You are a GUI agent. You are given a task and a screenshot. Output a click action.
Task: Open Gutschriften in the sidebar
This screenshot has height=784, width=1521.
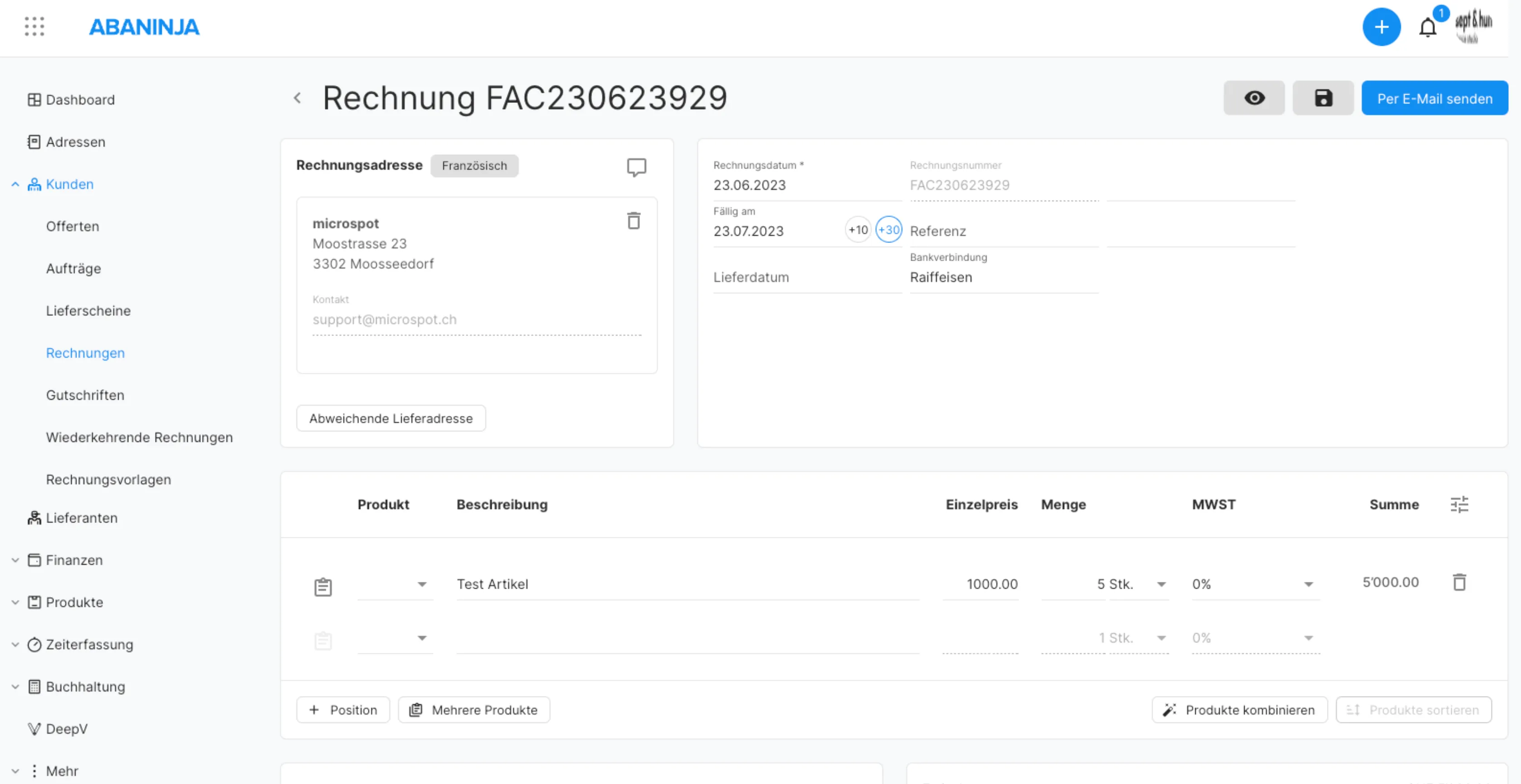point(85,396)
